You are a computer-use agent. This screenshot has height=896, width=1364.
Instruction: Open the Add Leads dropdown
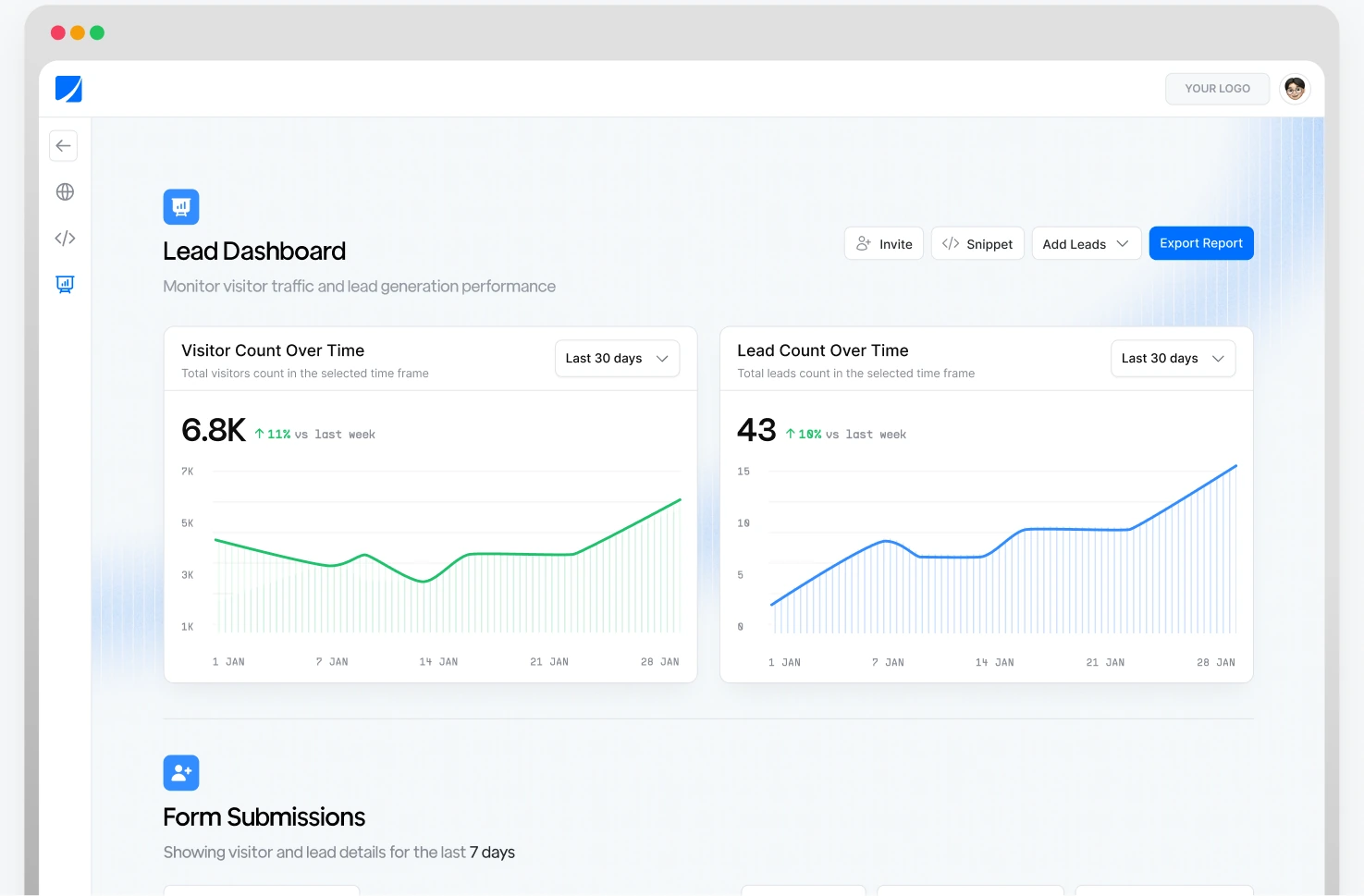[1087, 243]
